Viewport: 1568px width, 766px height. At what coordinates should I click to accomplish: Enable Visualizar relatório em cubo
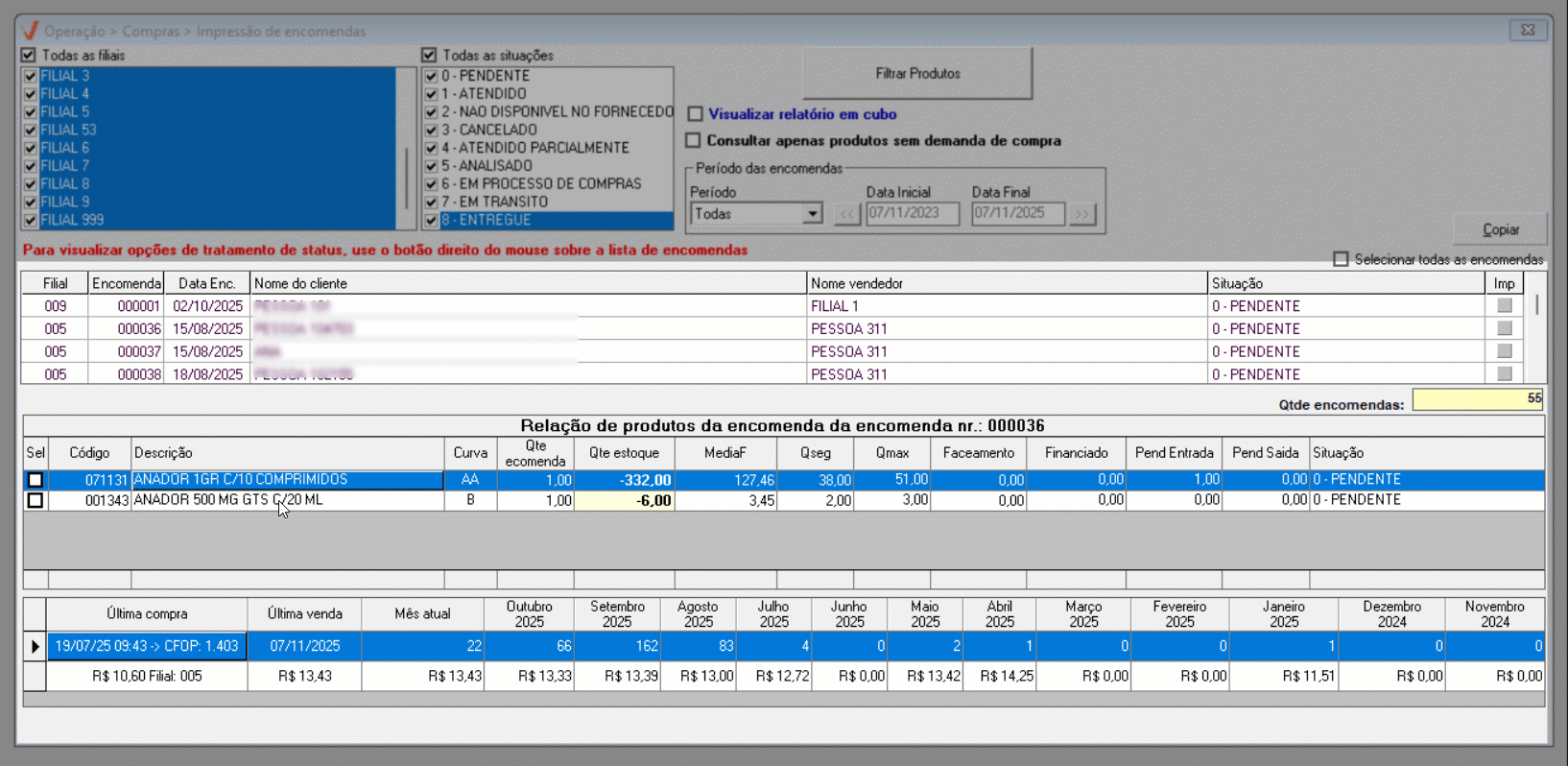click(696, 114)
